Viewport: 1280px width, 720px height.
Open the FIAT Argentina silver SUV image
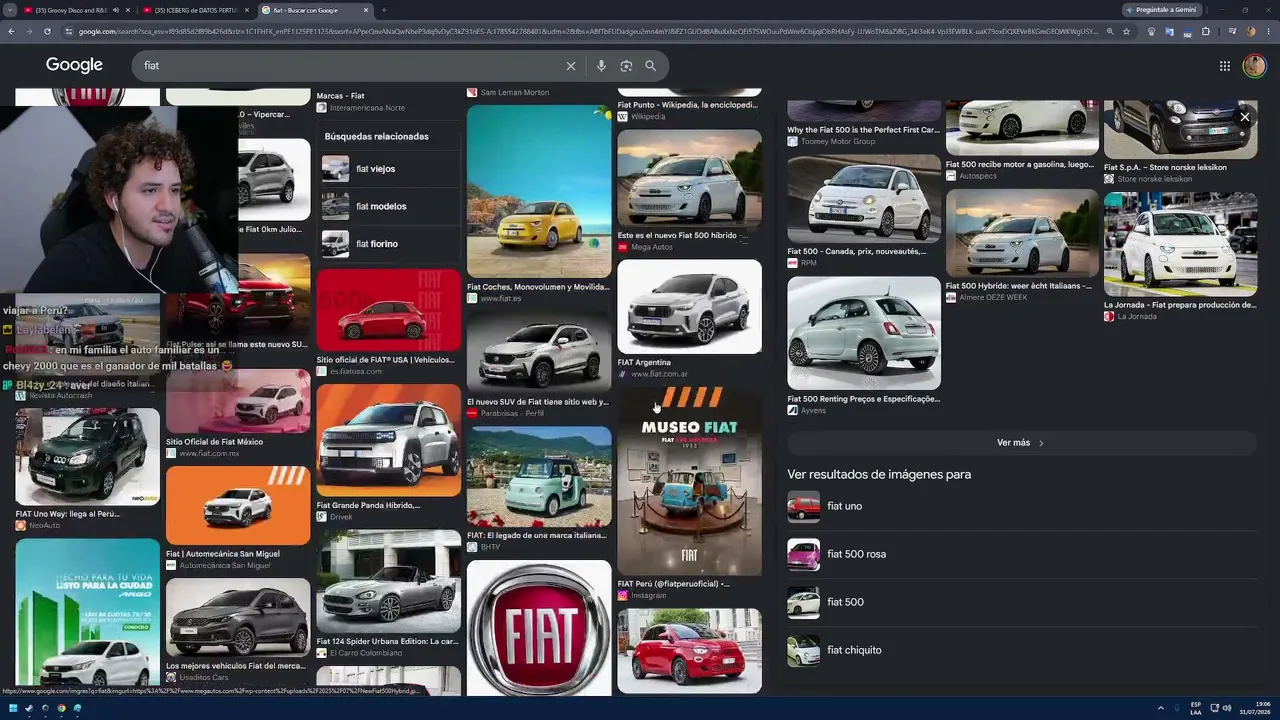[x=689, y=306]
